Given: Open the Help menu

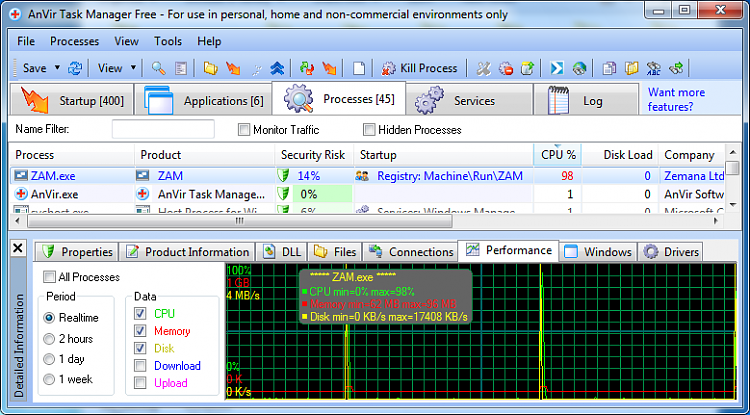Looking at the screenshot, I should 209,41.
